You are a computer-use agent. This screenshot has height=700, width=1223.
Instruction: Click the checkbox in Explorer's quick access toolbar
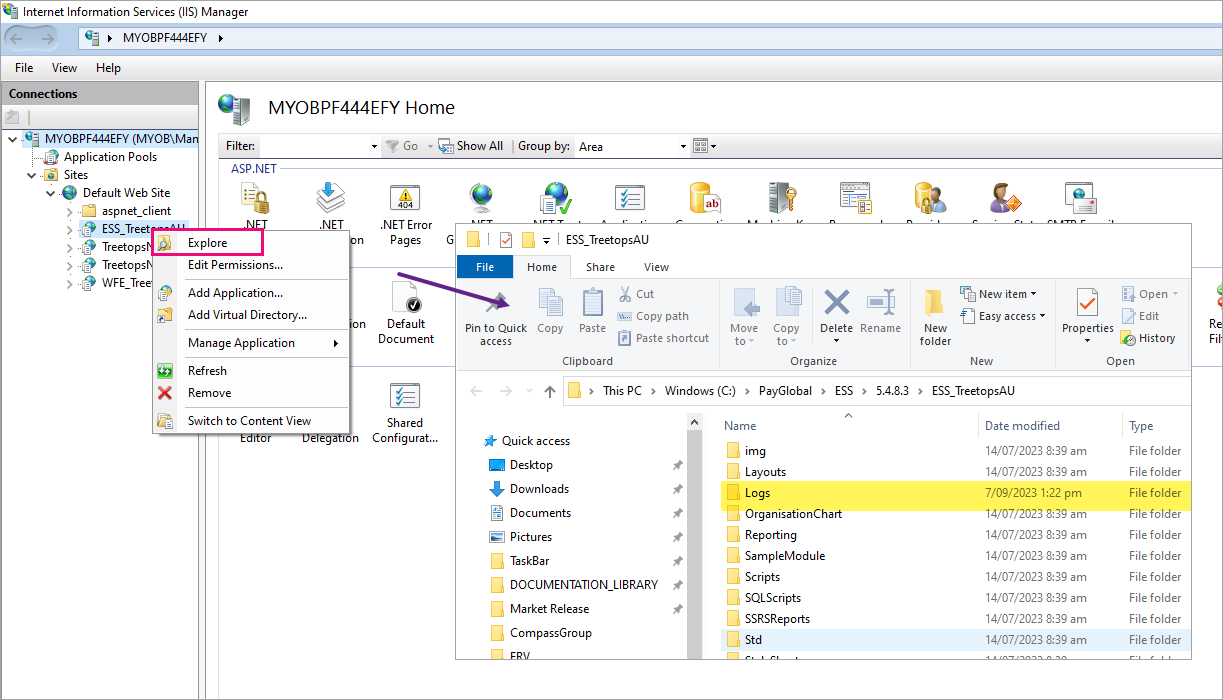[506, 239]
